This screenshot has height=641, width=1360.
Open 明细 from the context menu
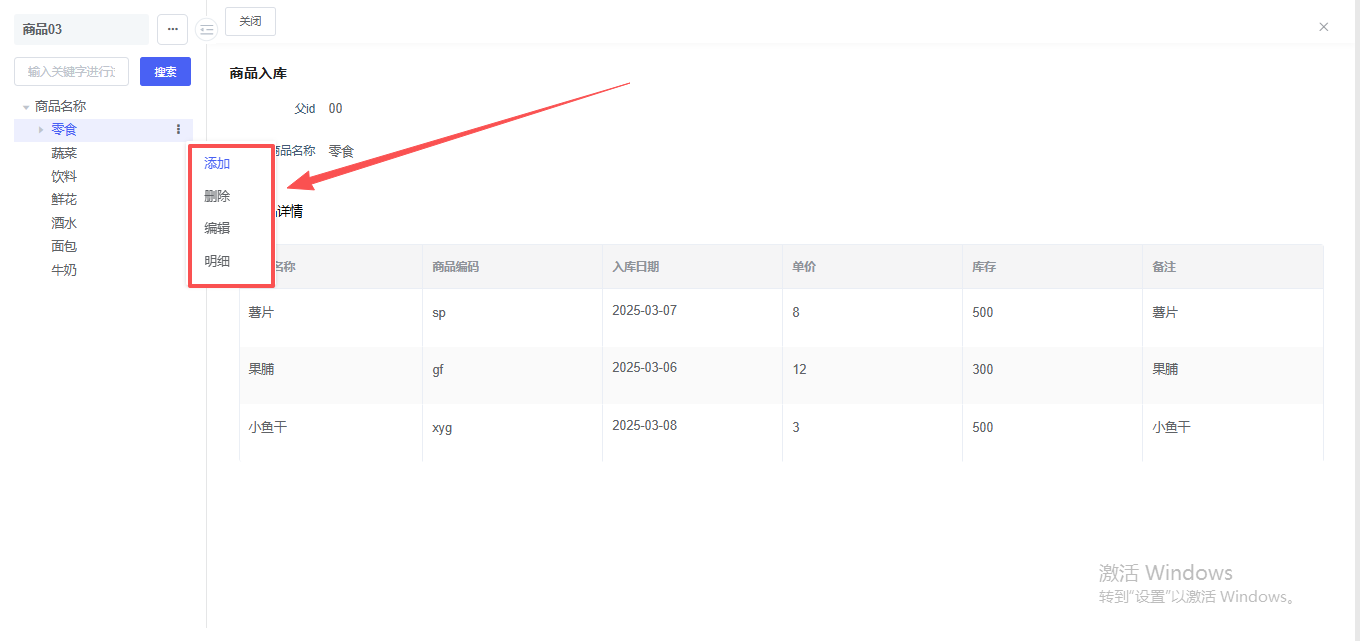click(x=217, y=261)
